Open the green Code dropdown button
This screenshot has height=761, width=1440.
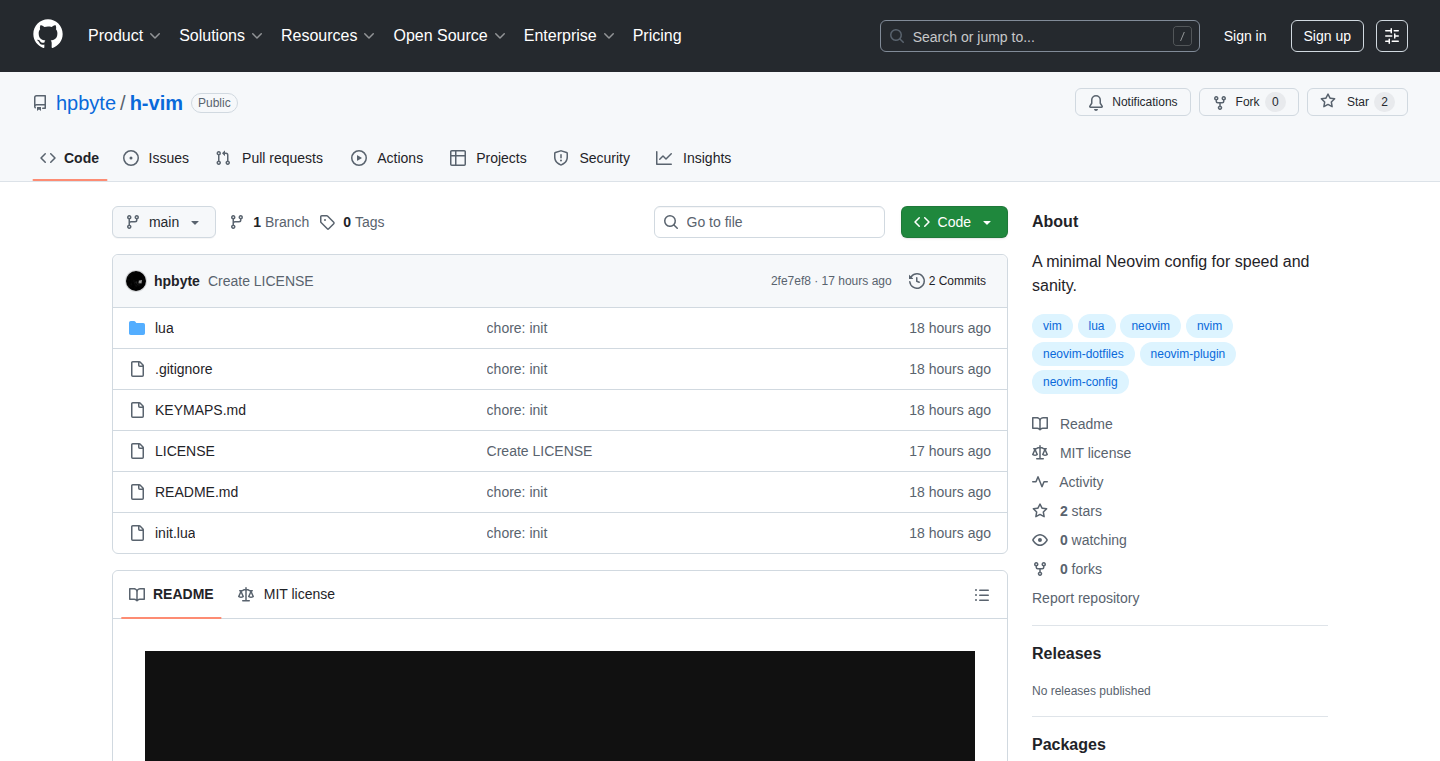[x=954, y=222]
